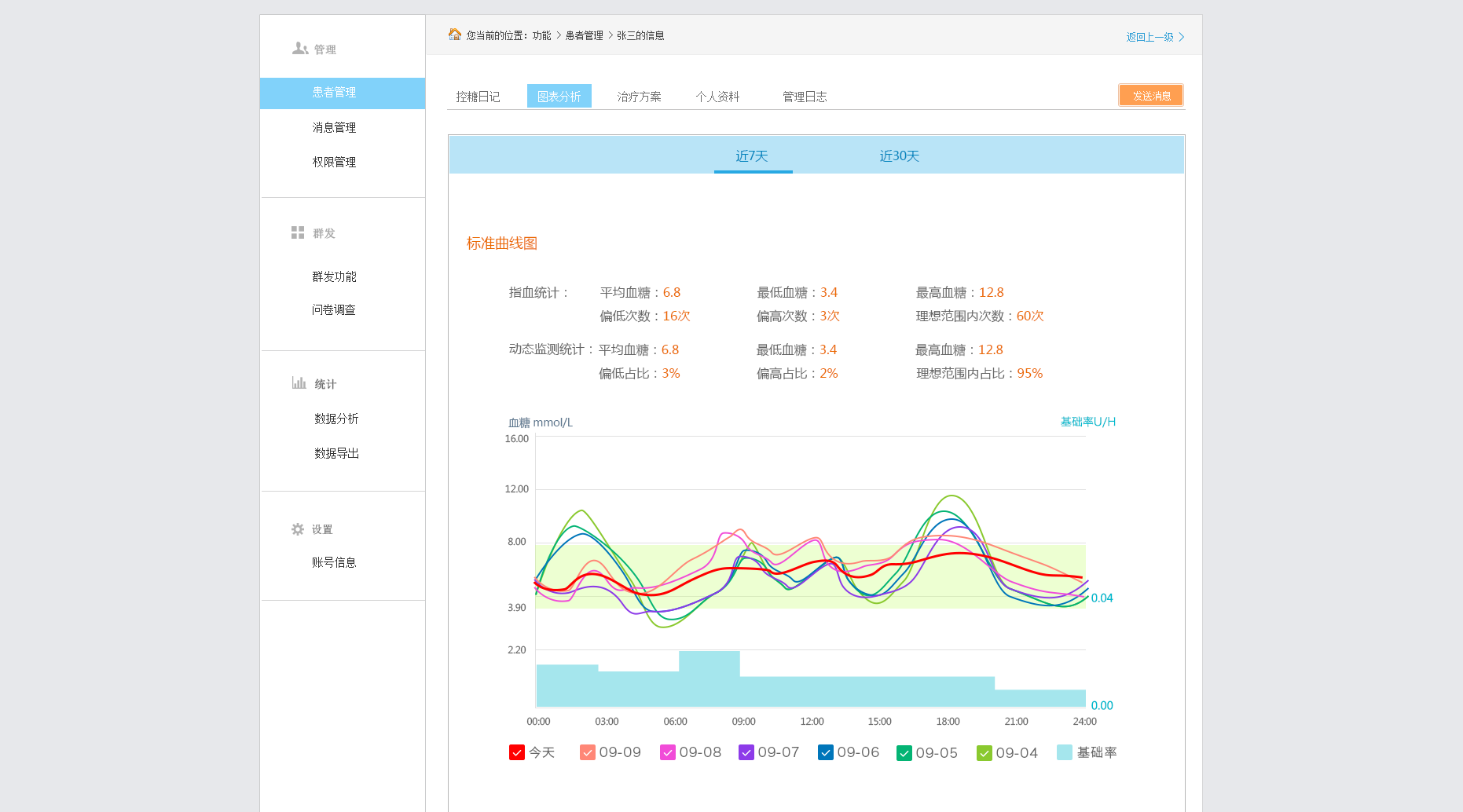The height and width of the screenshot is (812, 1463).
Task: Click the arrow next to 返回上一级
Action: coord(1181,37)
